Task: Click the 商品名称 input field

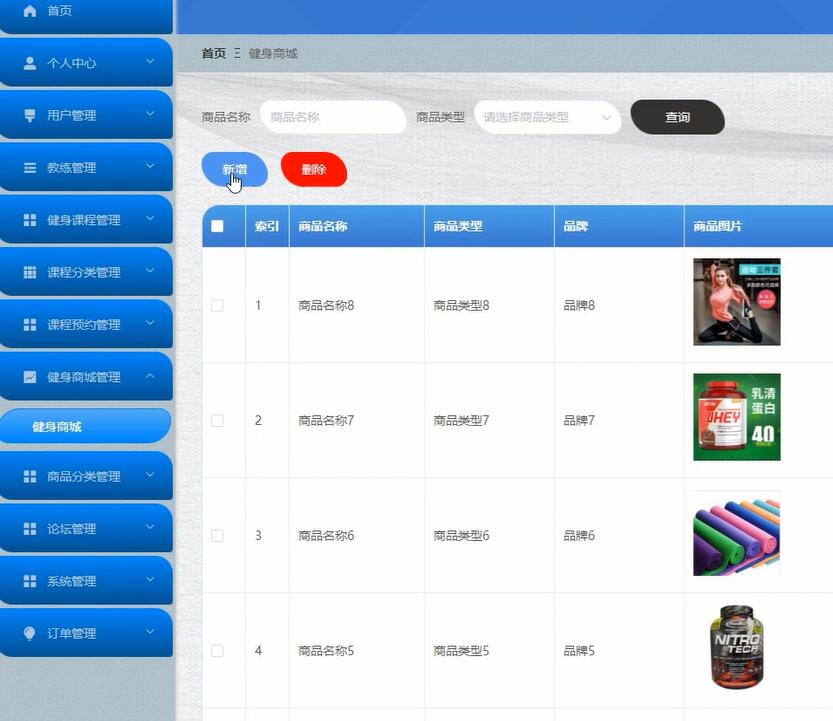Action: pyautogui.click(x=333, y=117)
